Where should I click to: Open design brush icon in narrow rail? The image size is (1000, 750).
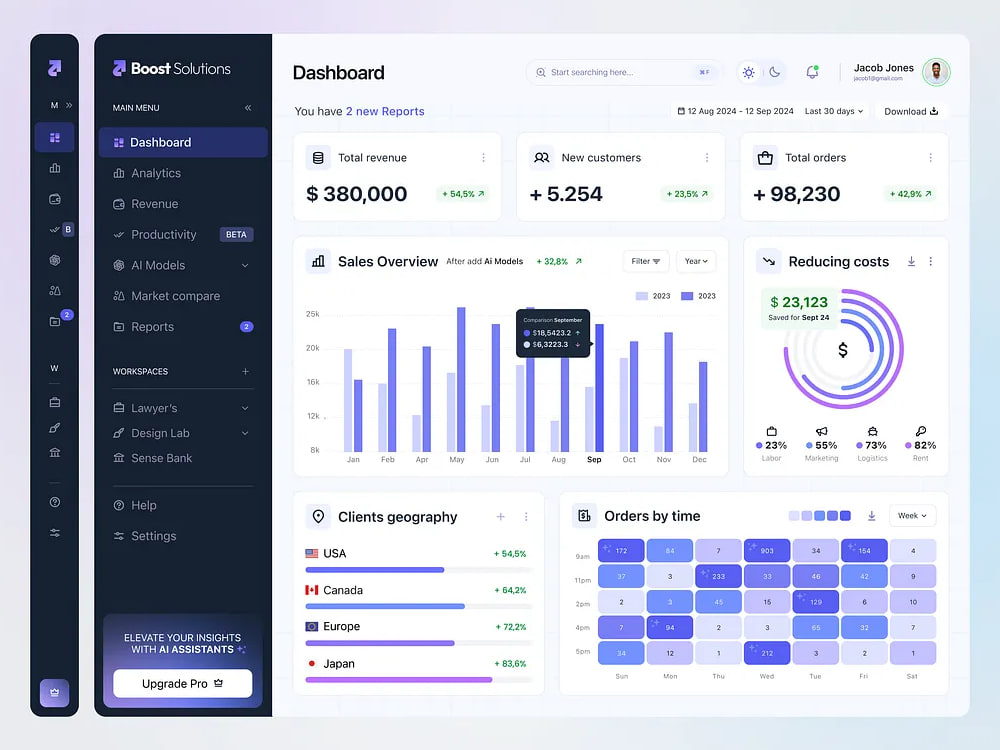(x=55, y=428)
